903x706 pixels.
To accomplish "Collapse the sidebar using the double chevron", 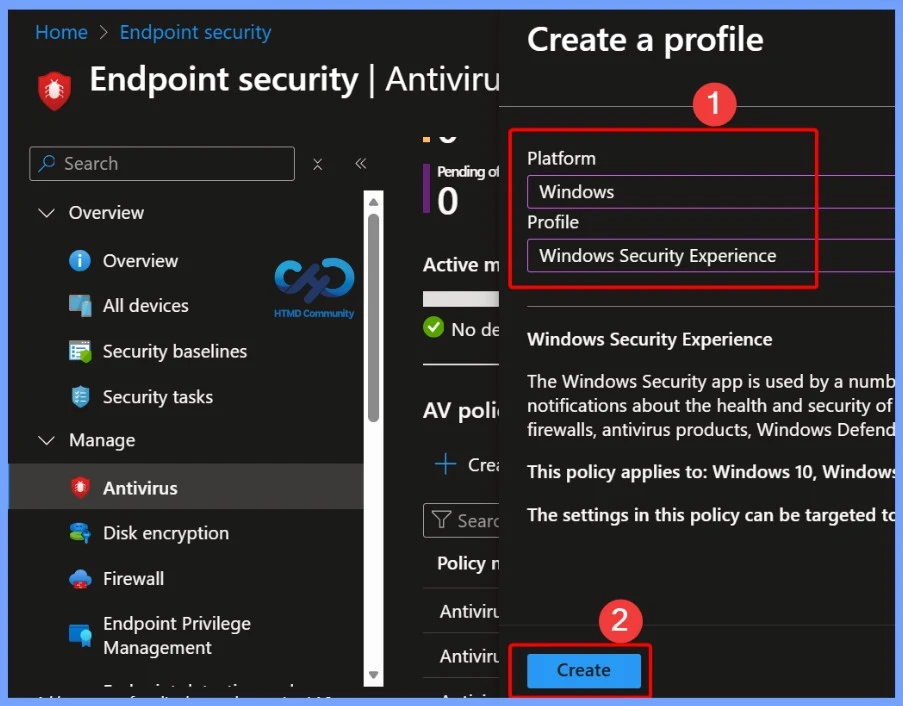I will point(360,163).
